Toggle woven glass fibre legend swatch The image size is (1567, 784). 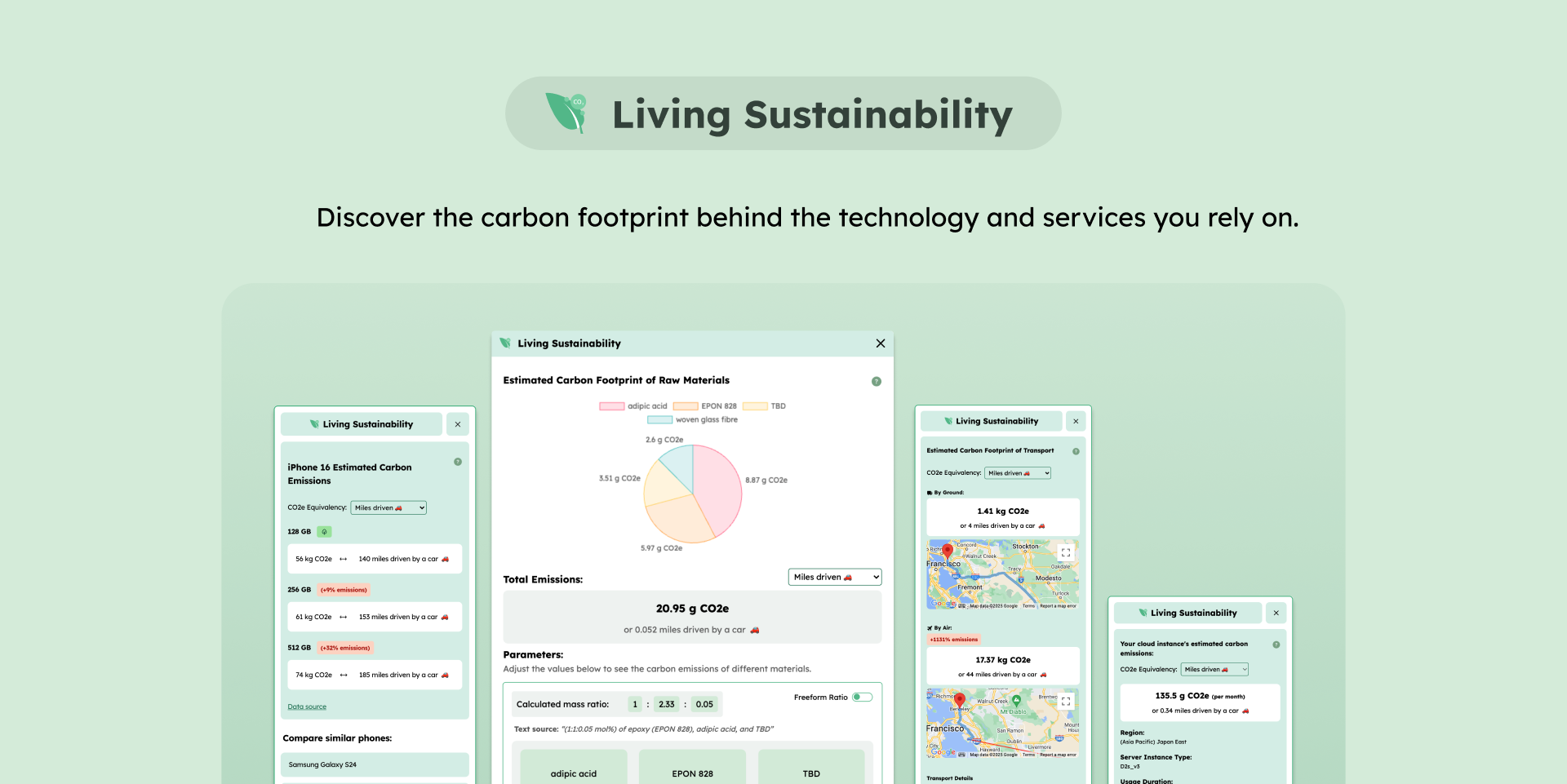[x=659, y=420]
